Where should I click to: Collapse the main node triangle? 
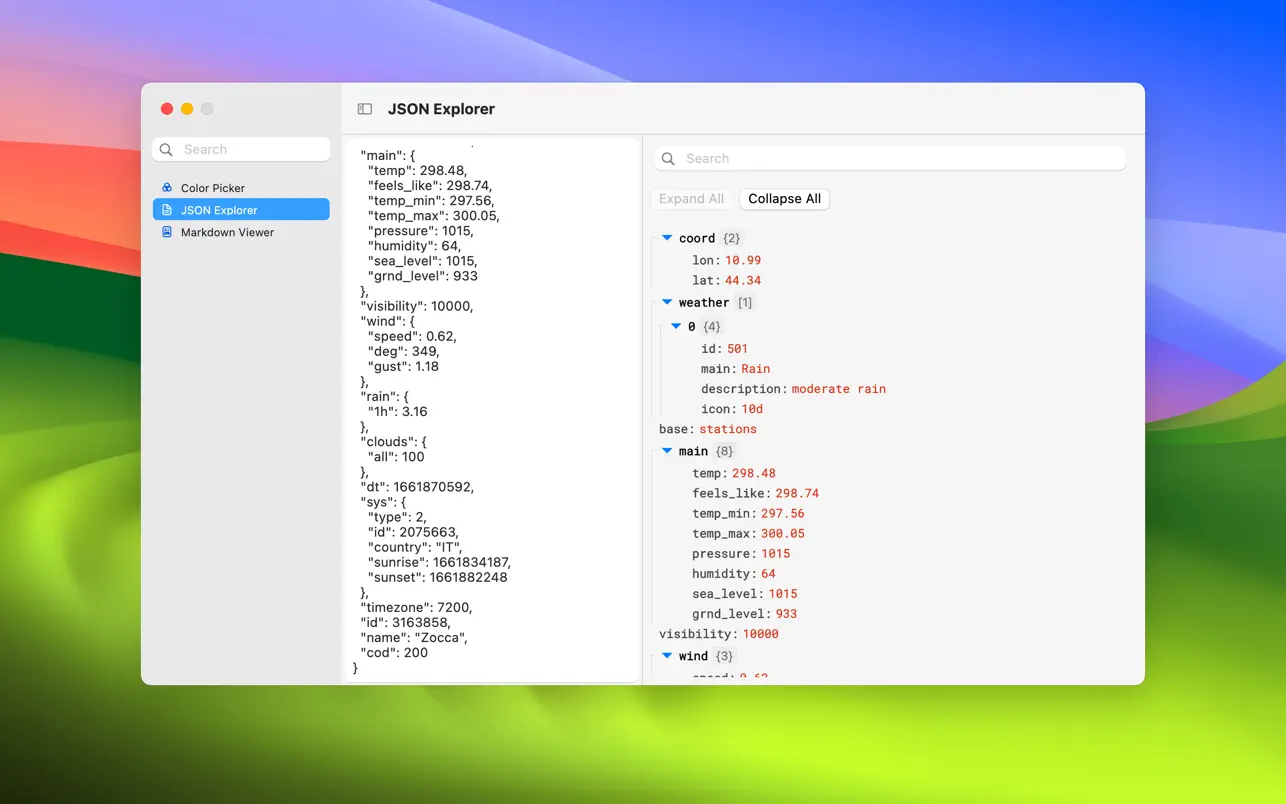(x=667, y=451)
